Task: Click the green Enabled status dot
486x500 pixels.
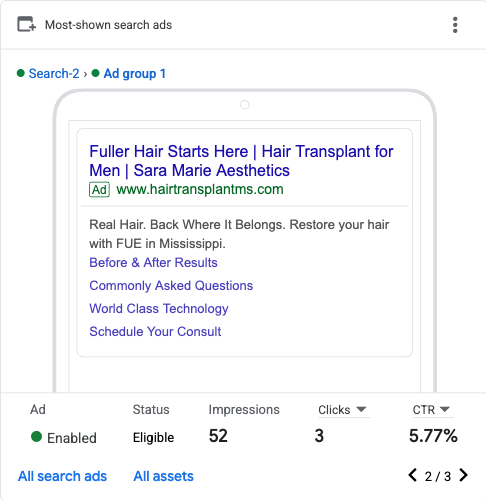Action: [x=36, y=436]
